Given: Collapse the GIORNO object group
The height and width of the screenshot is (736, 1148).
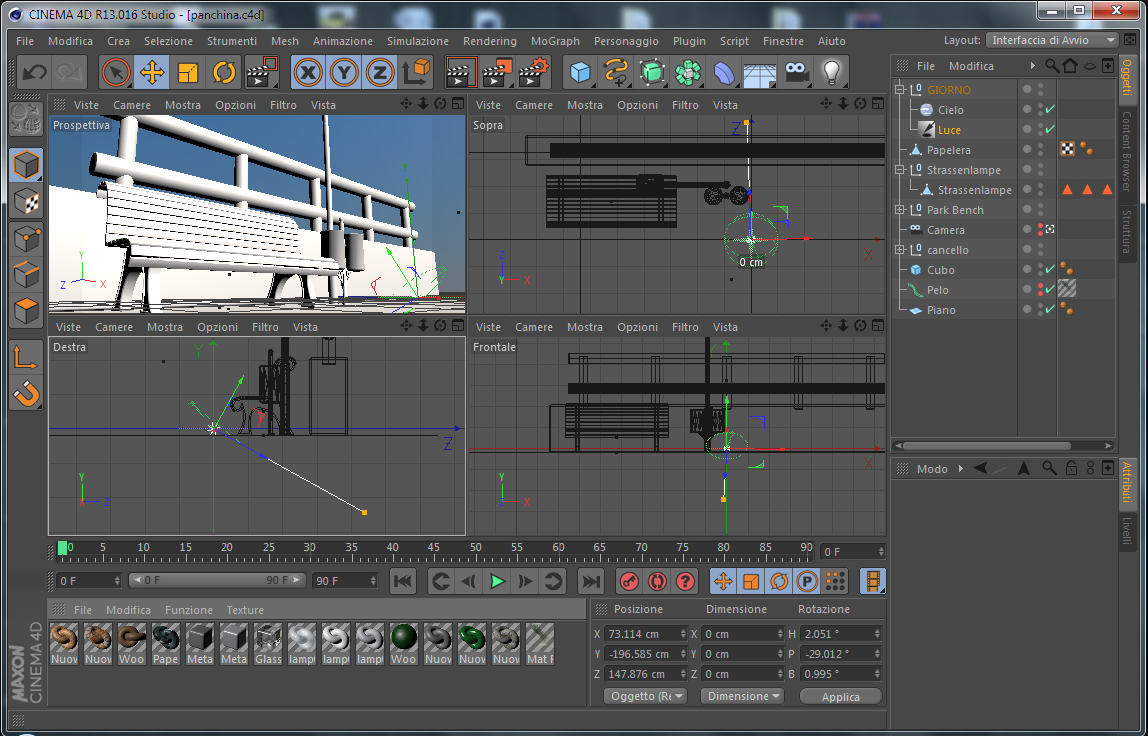Looking at the screenshot, I should (901, 90).
